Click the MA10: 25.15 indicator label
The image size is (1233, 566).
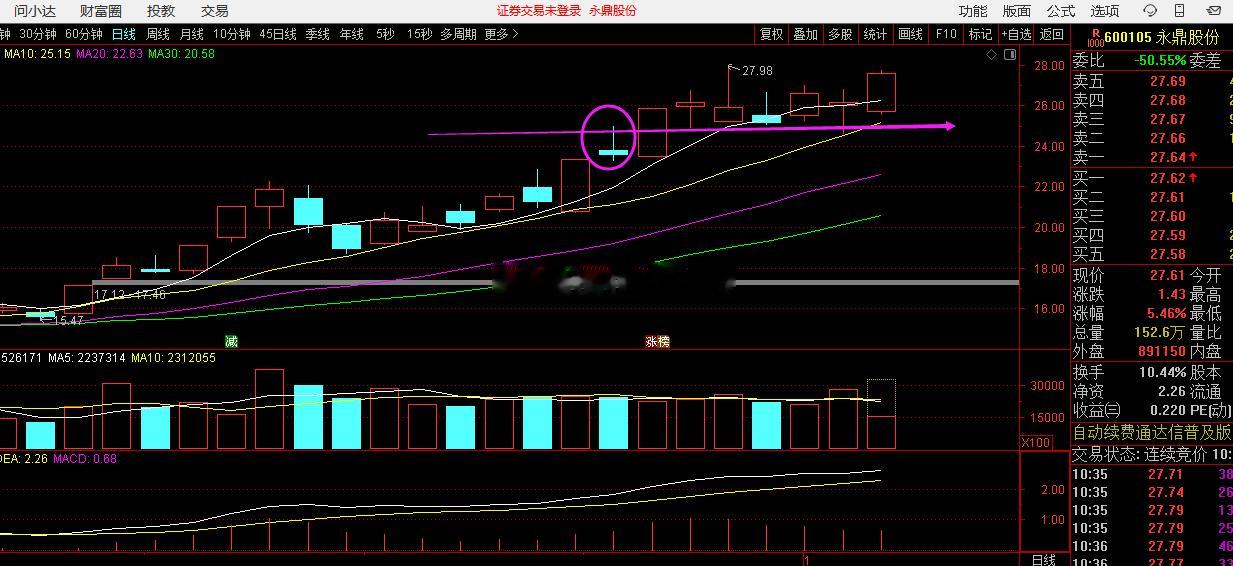point(37,54)
